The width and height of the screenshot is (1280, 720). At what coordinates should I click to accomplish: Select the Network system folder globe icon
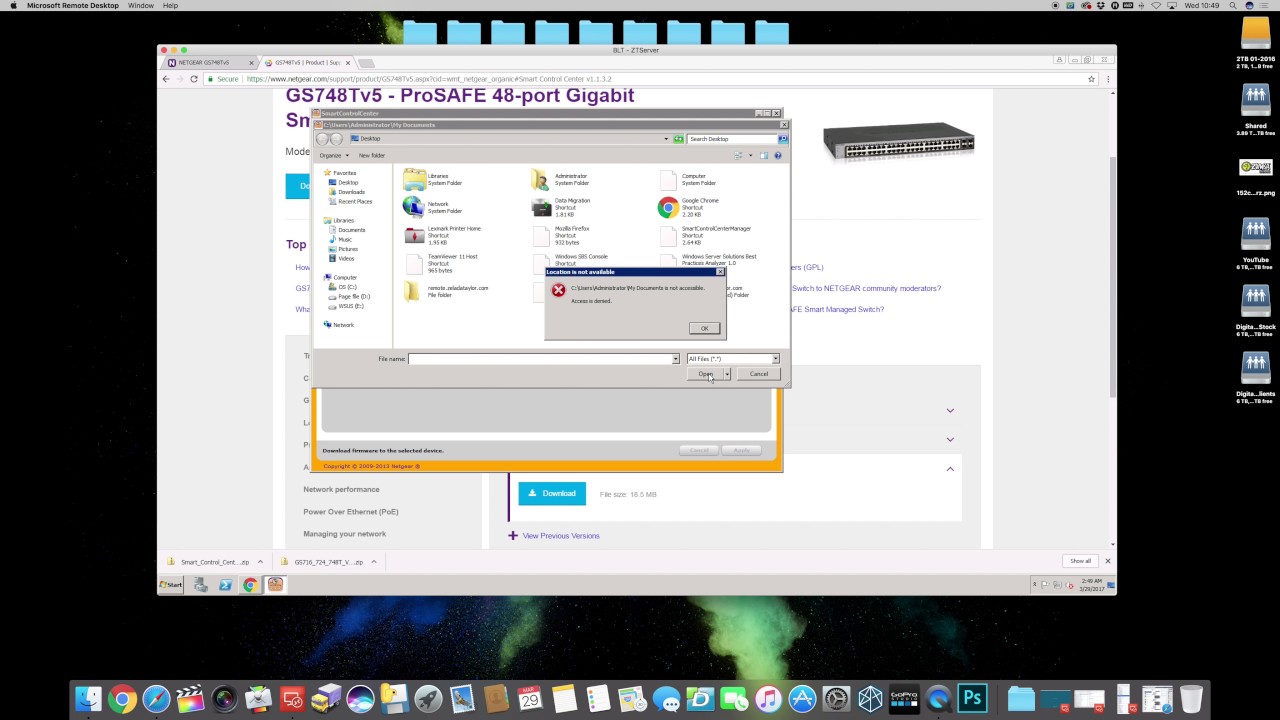(x=414, y=207)
